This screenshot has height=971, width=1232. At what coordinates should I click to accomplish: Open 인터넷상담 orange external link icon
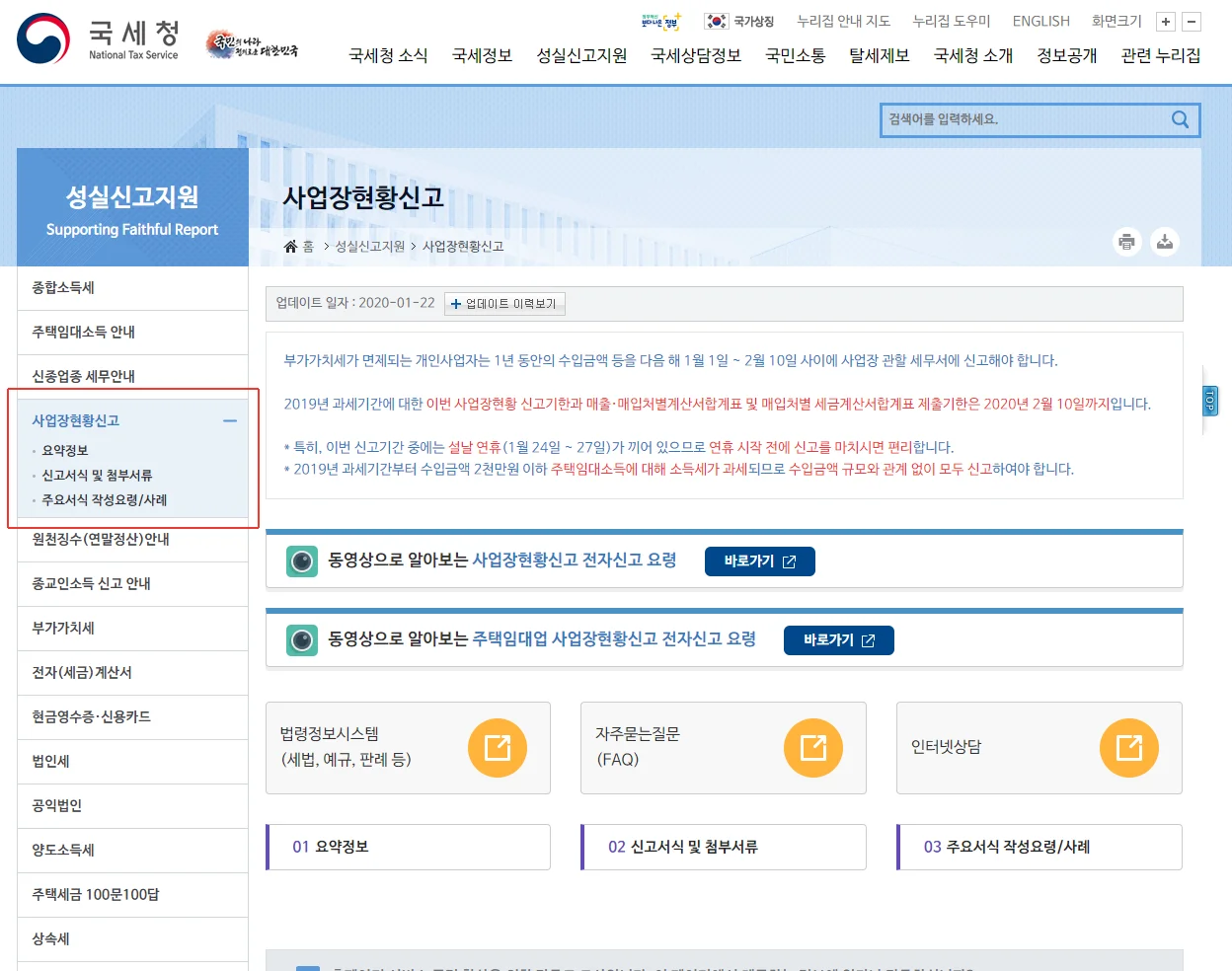1128,748
